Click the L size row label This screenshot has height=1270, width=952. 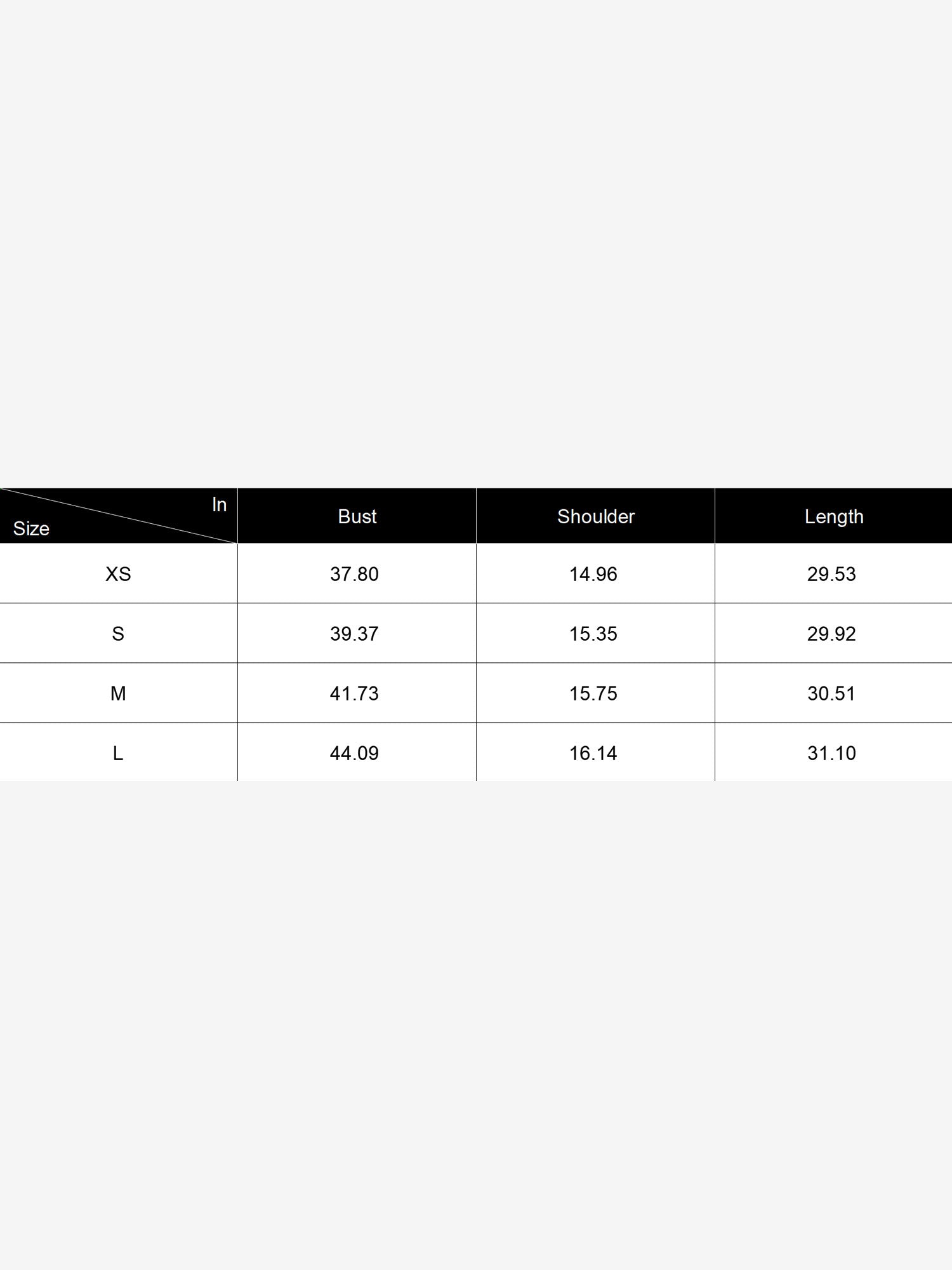click(x=118, y=753)
